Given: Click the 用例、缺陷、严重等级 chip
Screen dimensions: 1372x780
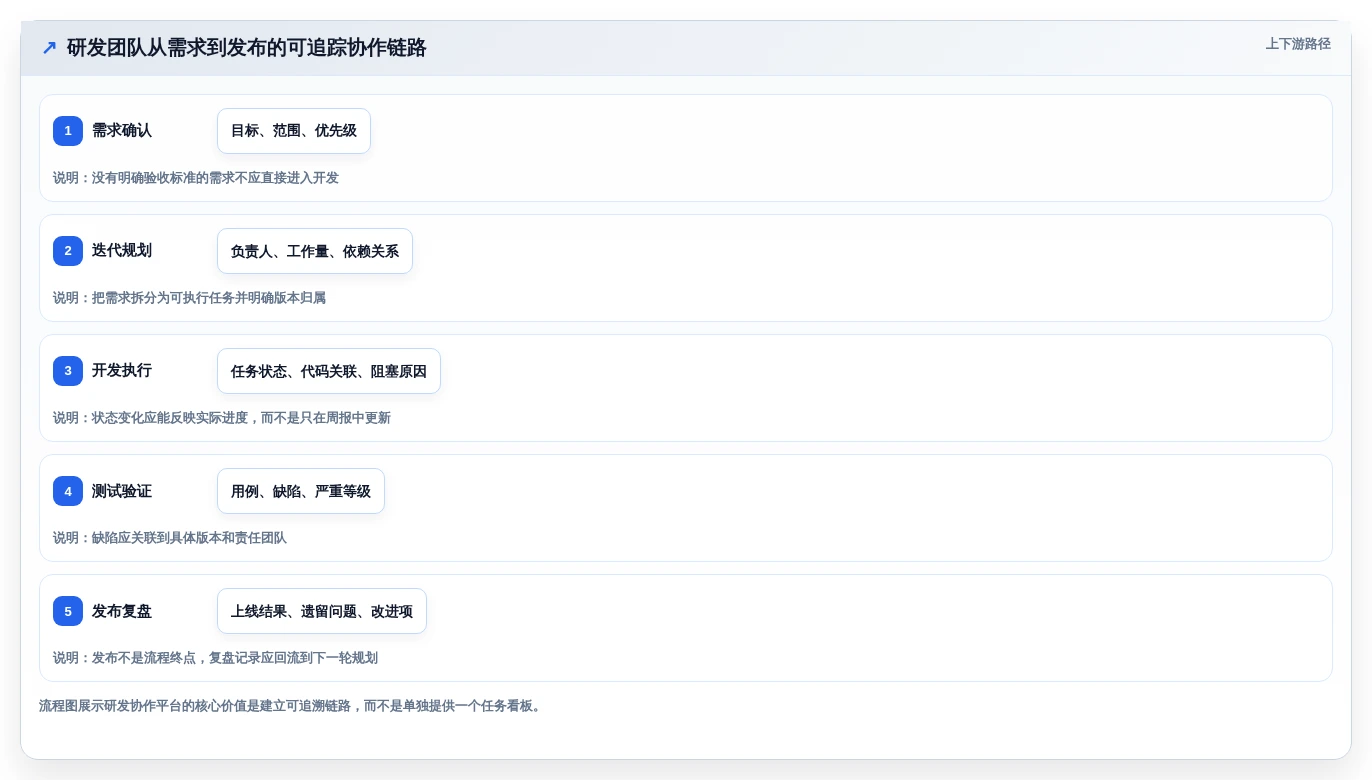Looking at the screenshot, I should pyautogui.click(x=301, y=491).
